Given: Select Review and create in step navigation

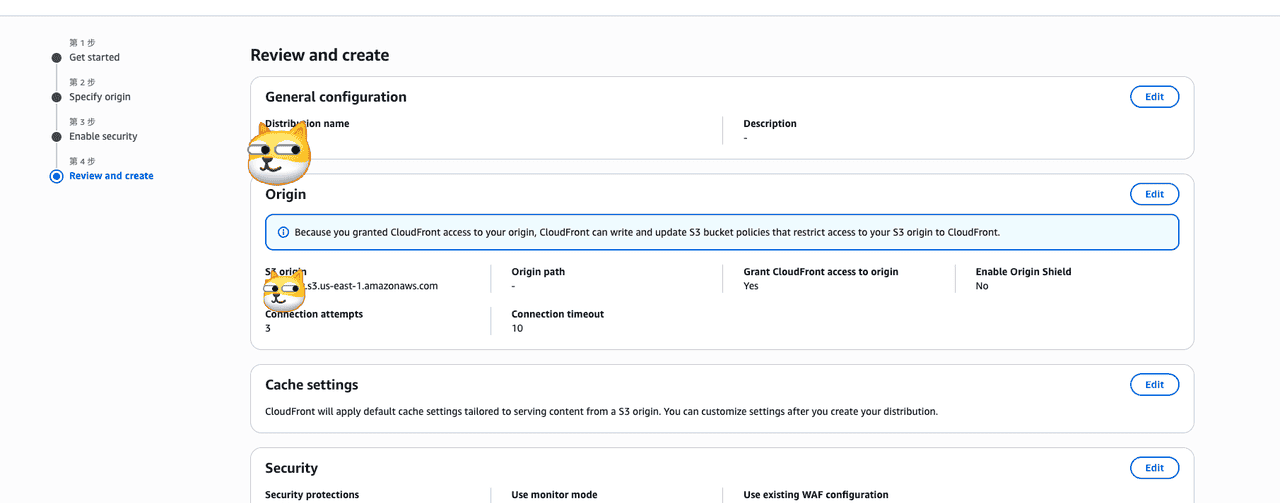Looking at the screenshot, I should tap(111, 176).
